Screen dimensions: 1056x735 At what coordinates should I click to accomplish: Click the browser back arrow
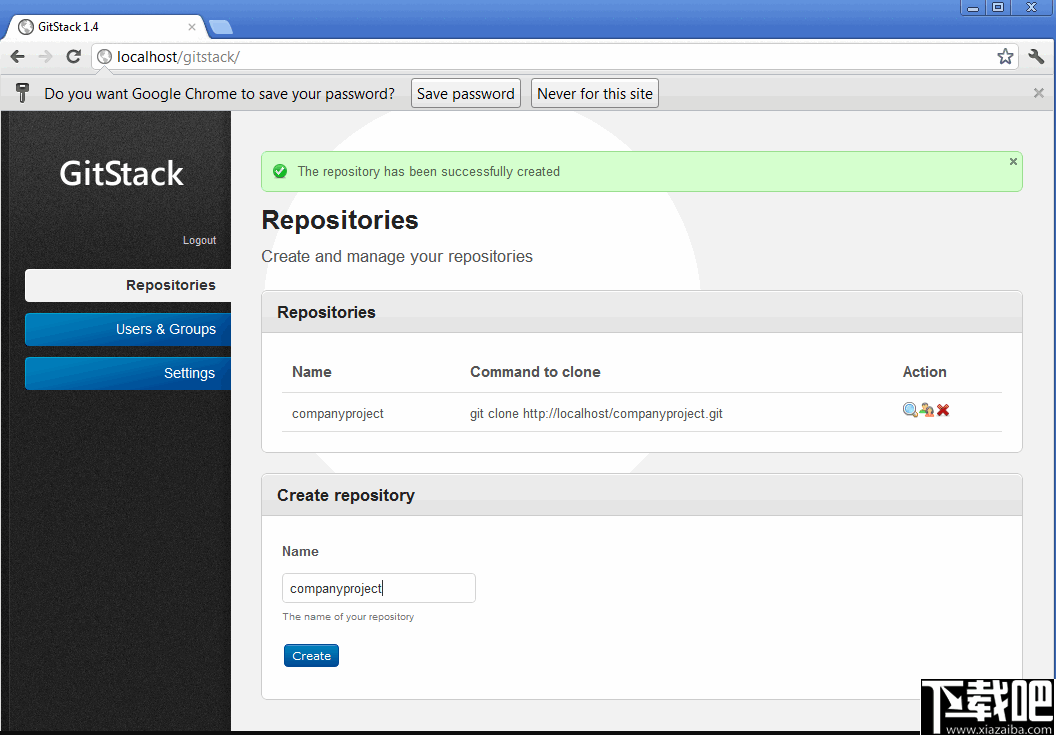coord(18,57)
